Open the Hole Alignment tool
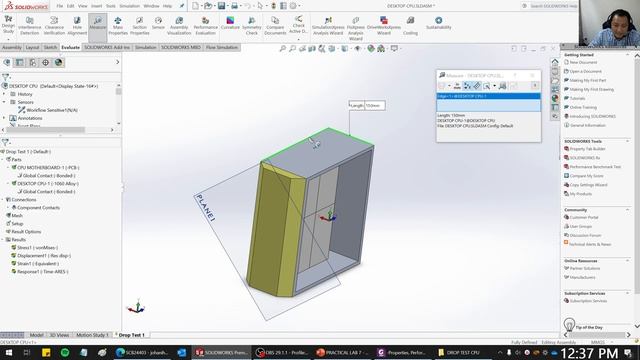The height and width of the screenshot is (360, 640). pyautogui.click(x=77, y=26)
